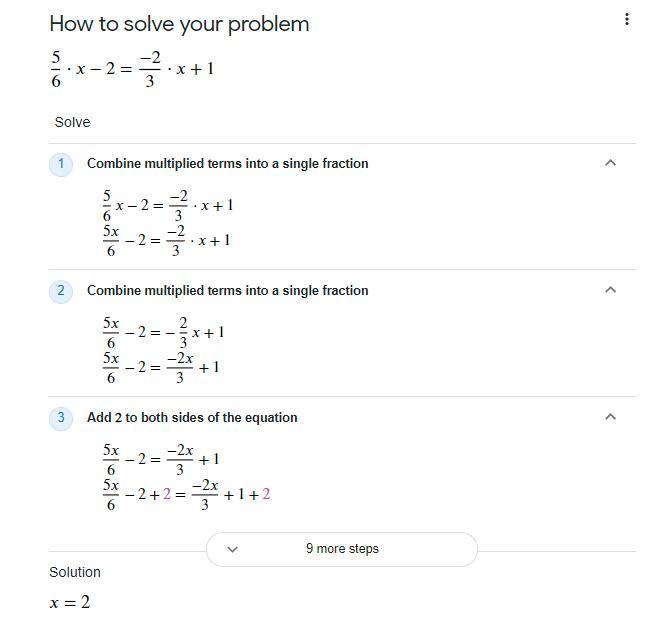Collapse step 2 using its chevron
The width and height of the screenshot is (649, 619).
[x=610, y=290]
